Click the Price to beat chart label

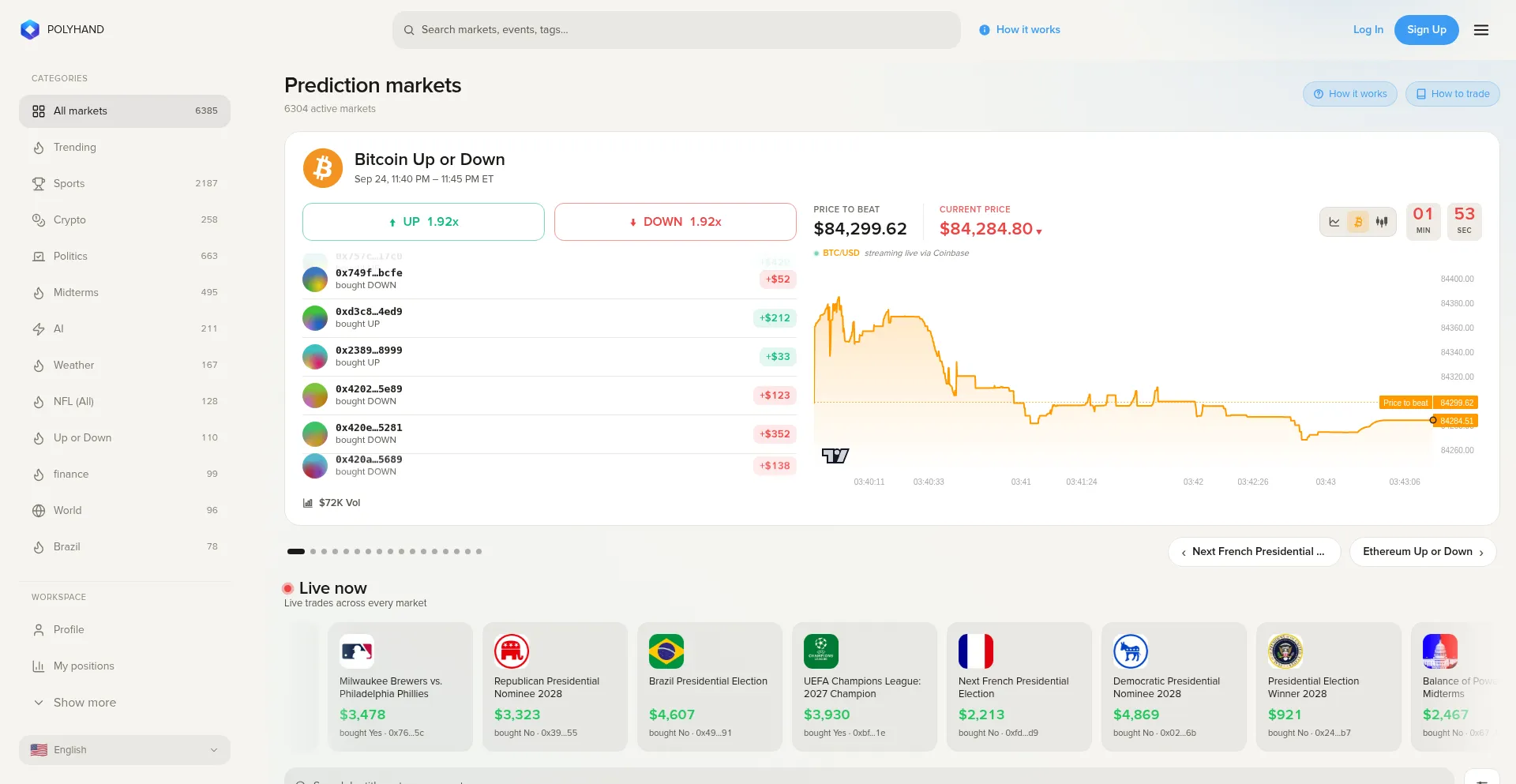click(1405, 403)
